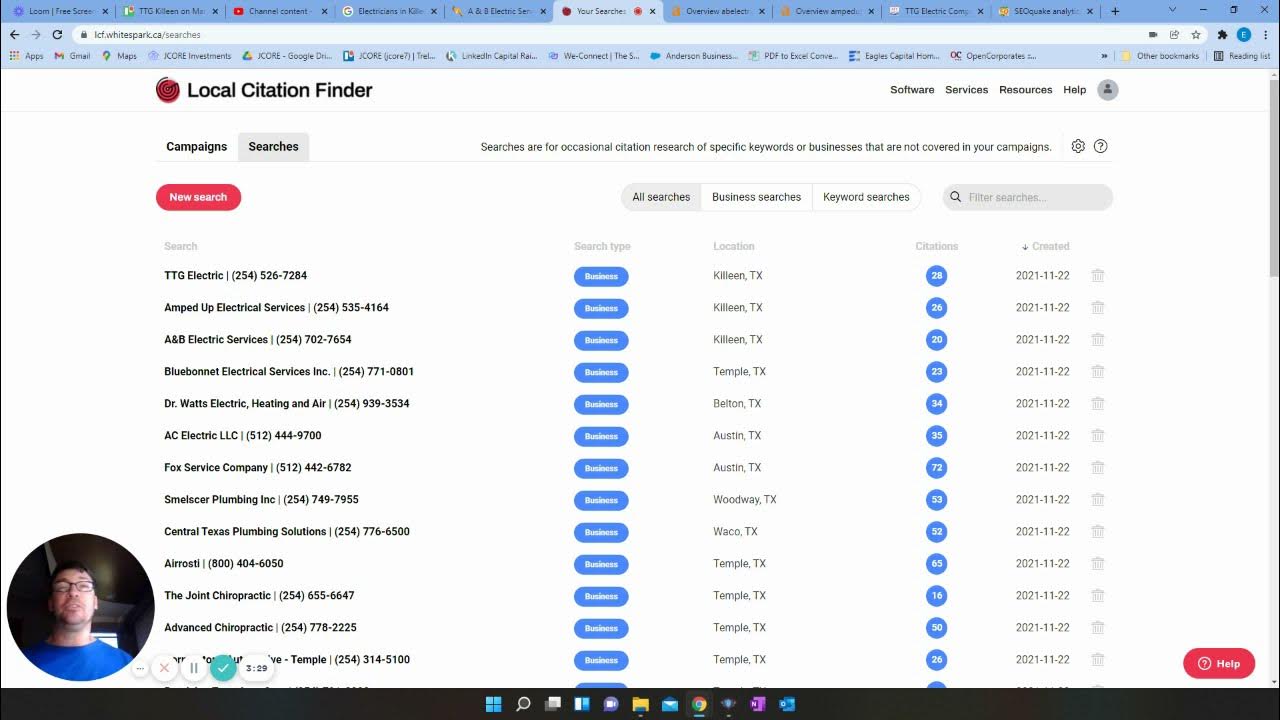Screen dimensions: 1280x720
Task: Start a New search
Action: 198,197
